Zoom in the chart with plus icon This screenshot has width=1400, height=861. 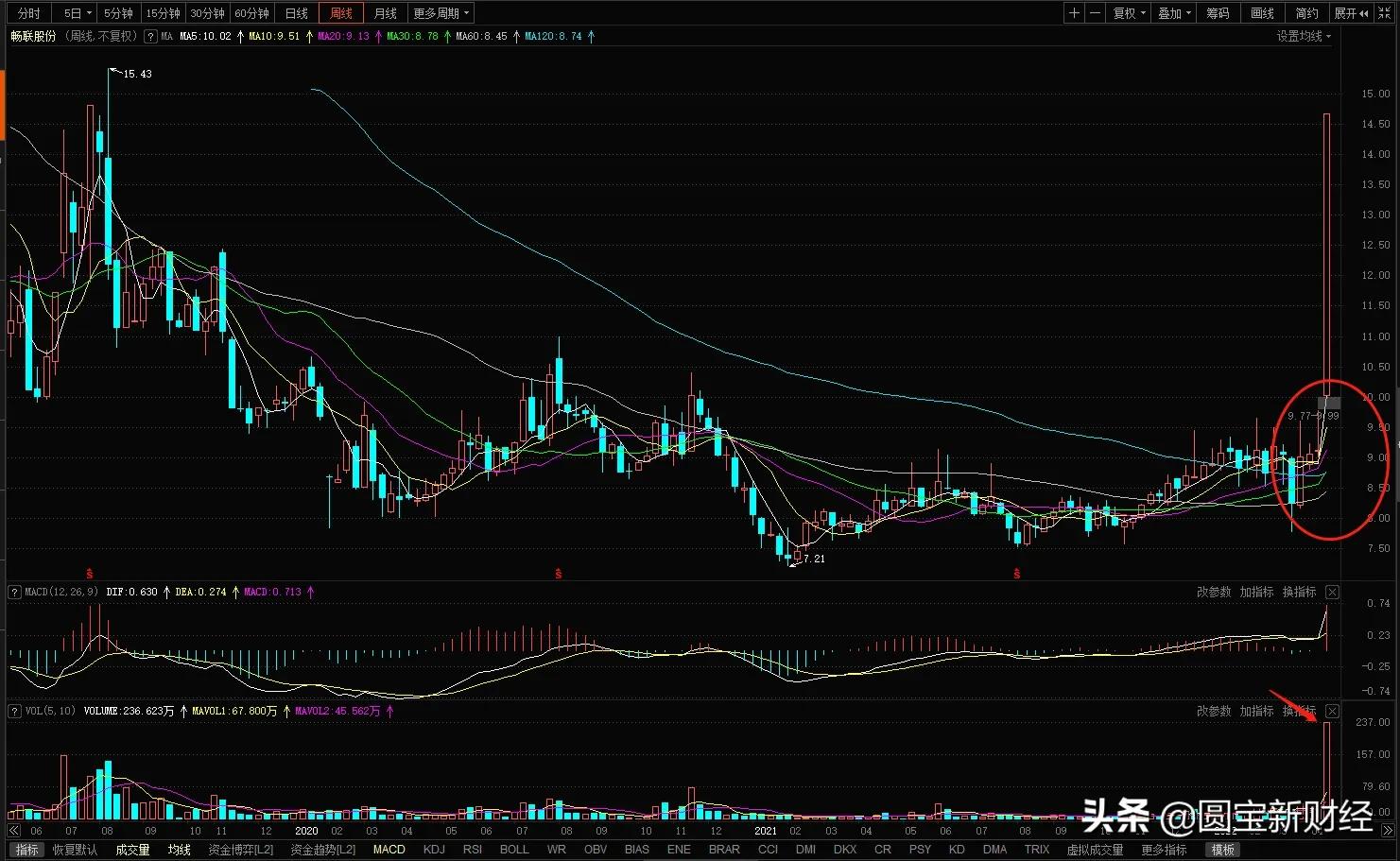point(1074,13)
